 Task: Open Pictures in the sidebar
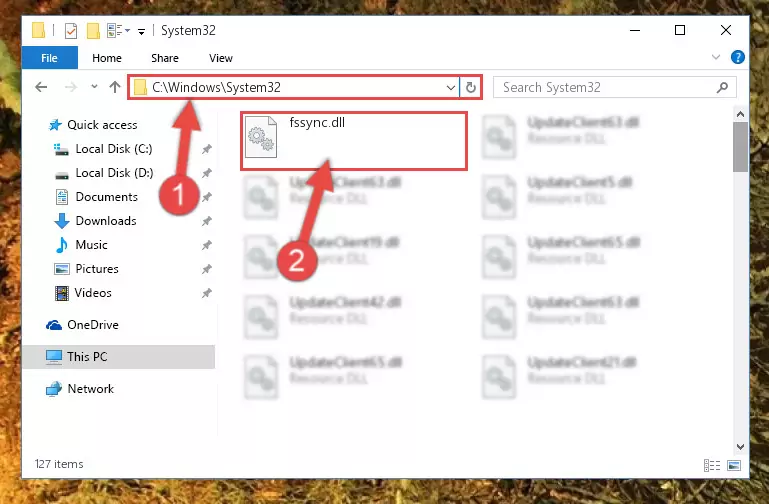pos(97,269)
